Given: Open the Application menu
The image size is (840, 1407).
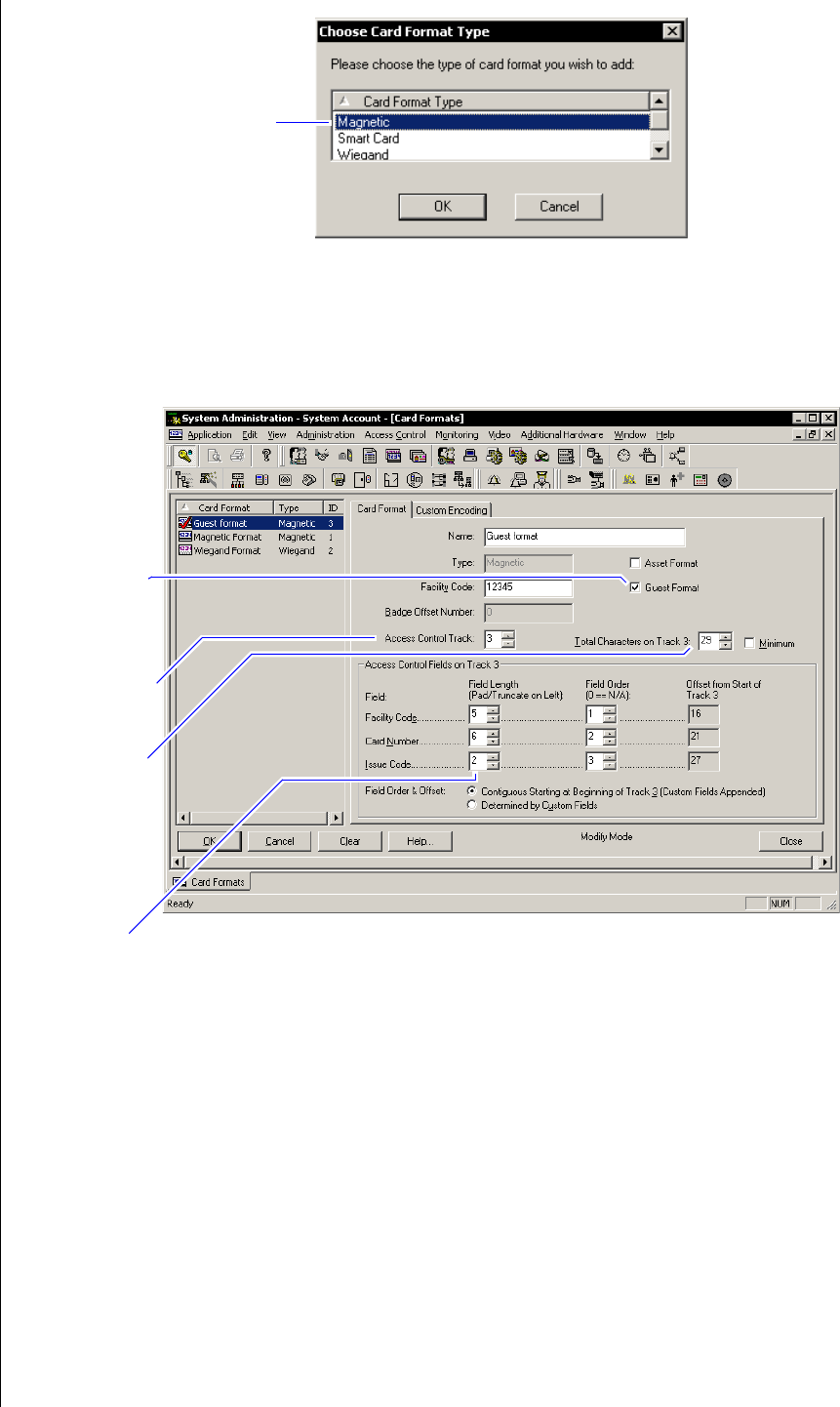Looking at the screenshot, I should coord(210,434).
